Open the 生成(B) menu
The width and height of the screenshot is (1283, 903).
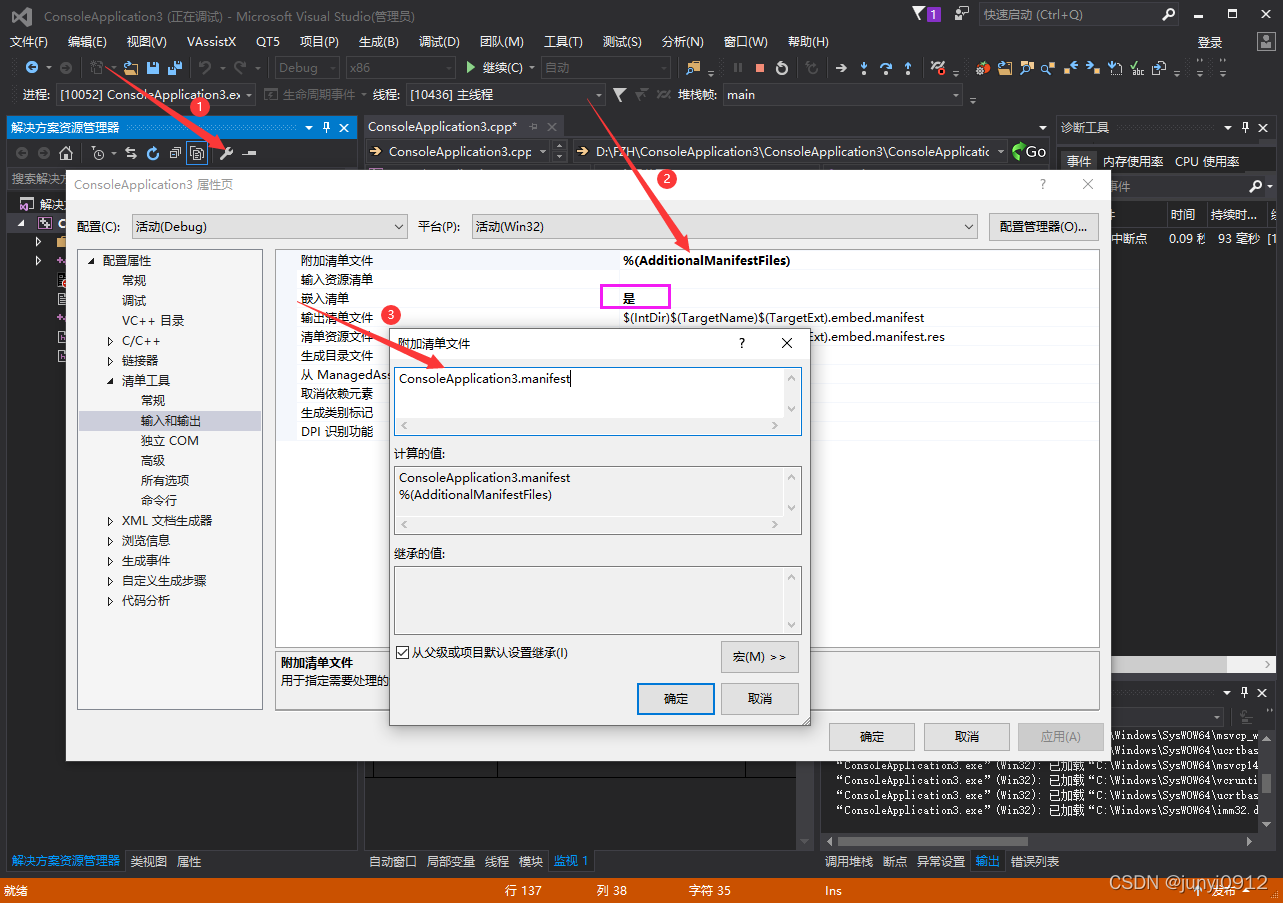pyautogui.click(x=379, y=42)
